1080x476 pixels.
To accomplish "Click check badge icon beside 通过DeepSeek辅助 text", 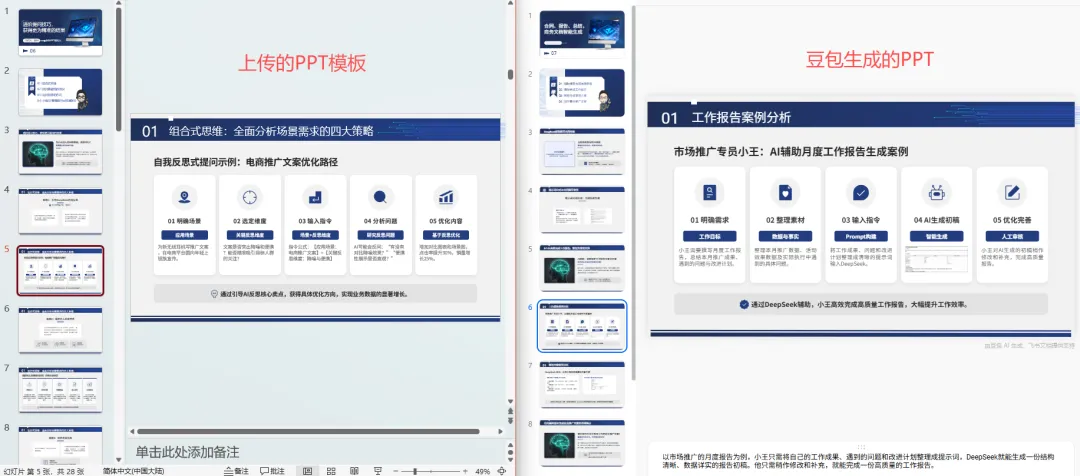I will click(744, 304).
